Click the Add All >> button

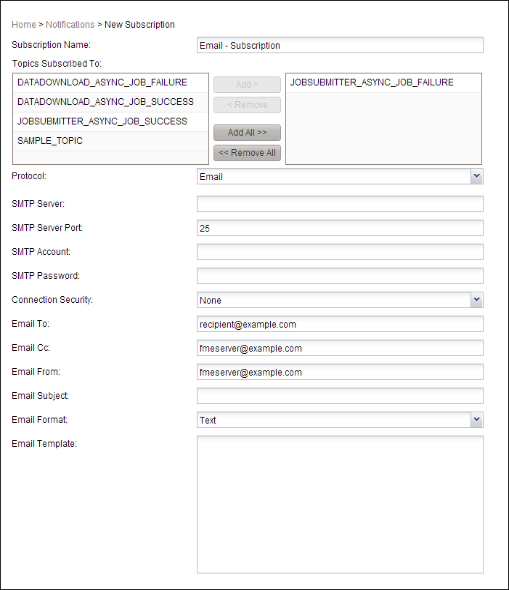click(x=247, y=132)
